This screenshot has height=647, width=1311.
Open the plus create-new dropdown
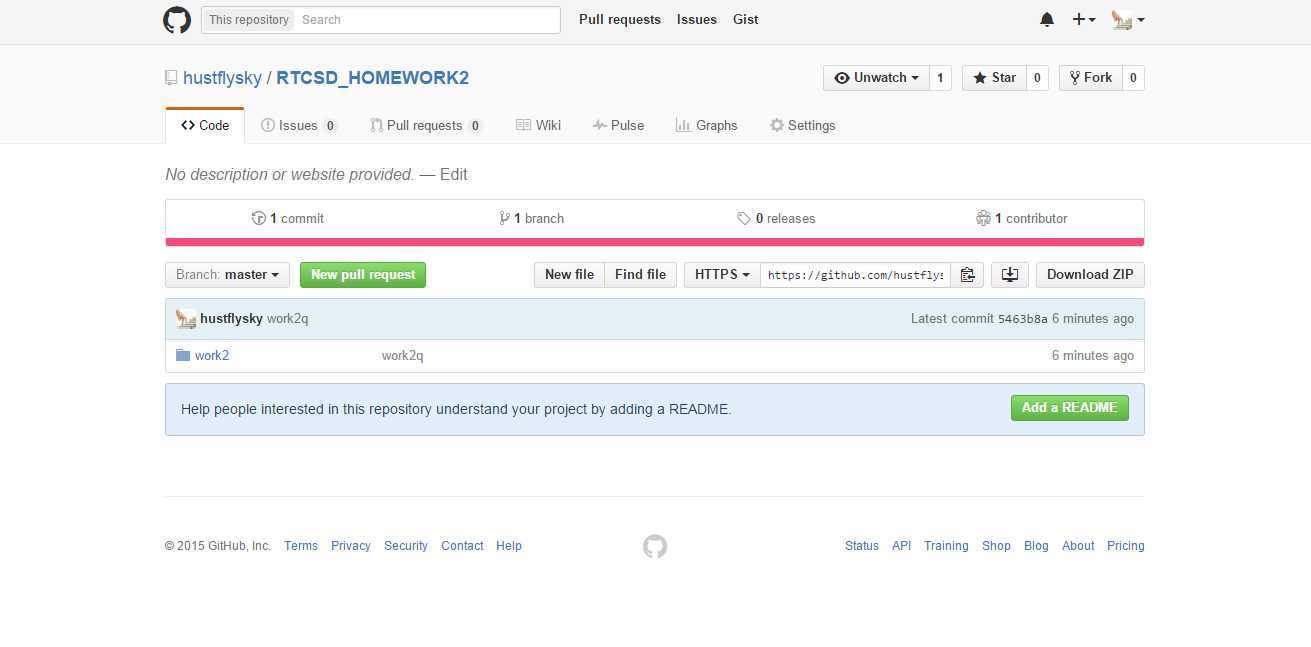click(1084, 20)
